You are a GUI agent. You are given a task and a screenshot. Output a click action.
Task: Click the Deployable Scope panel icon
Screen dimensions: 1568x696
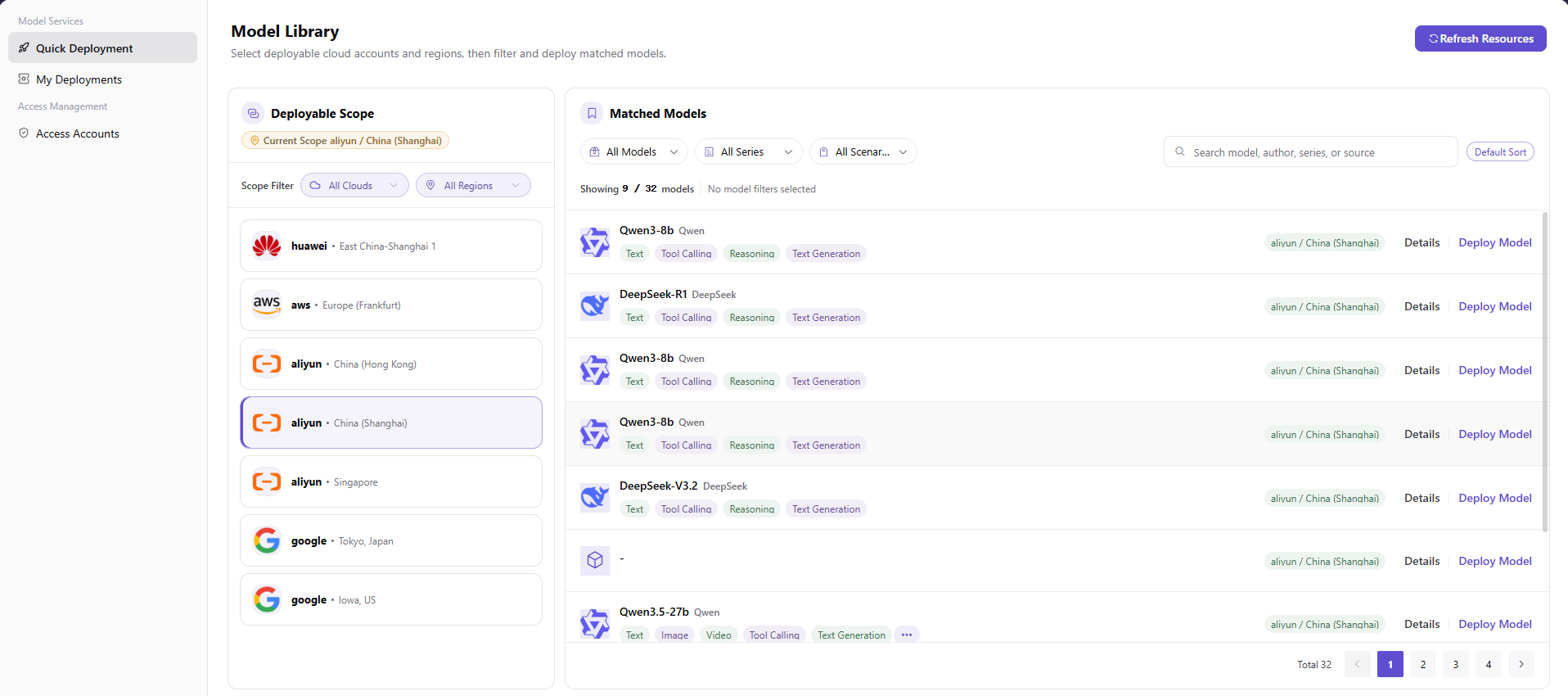click(253, 113)
